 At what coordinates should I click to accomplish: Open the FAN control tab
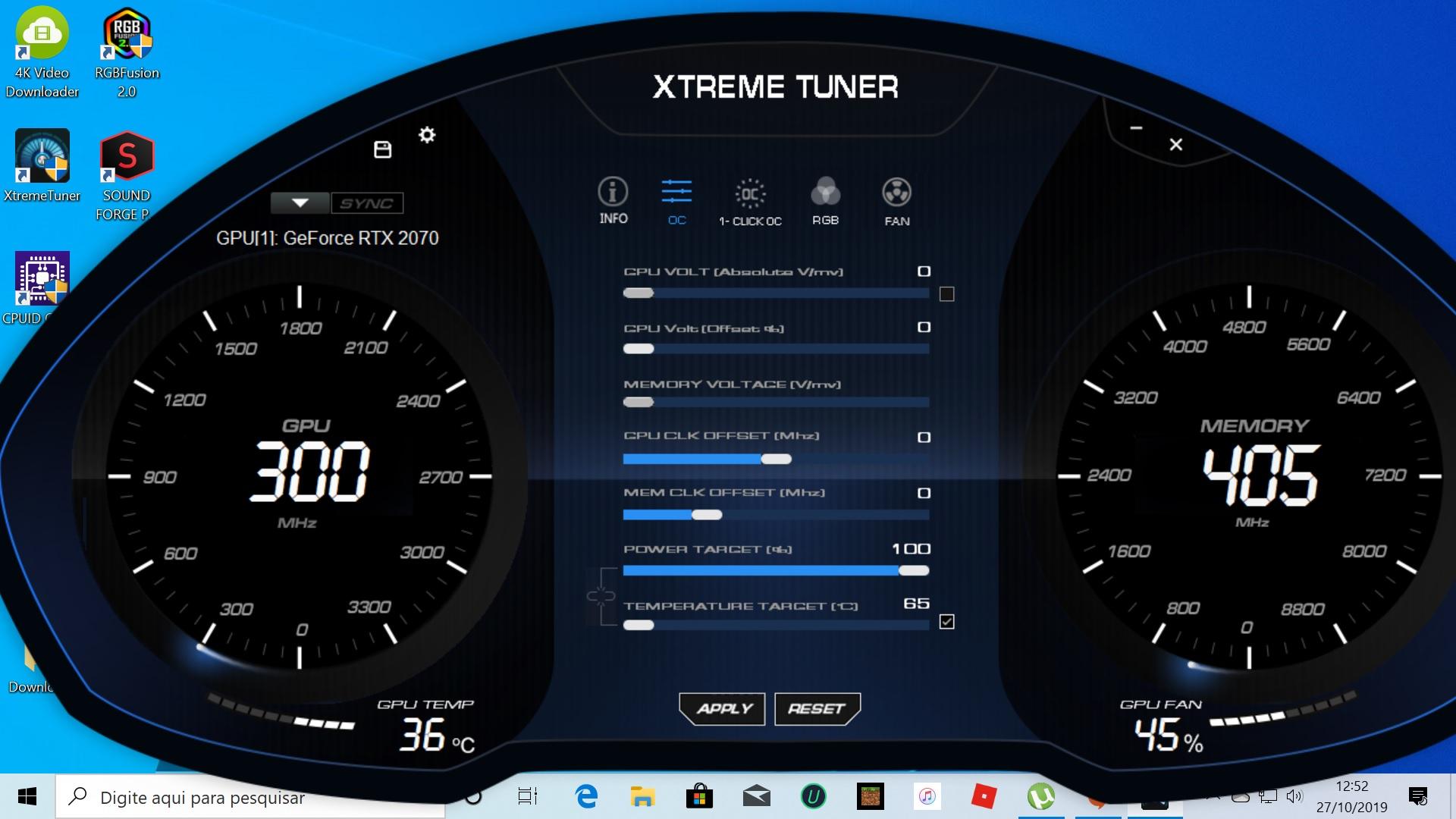896,202
